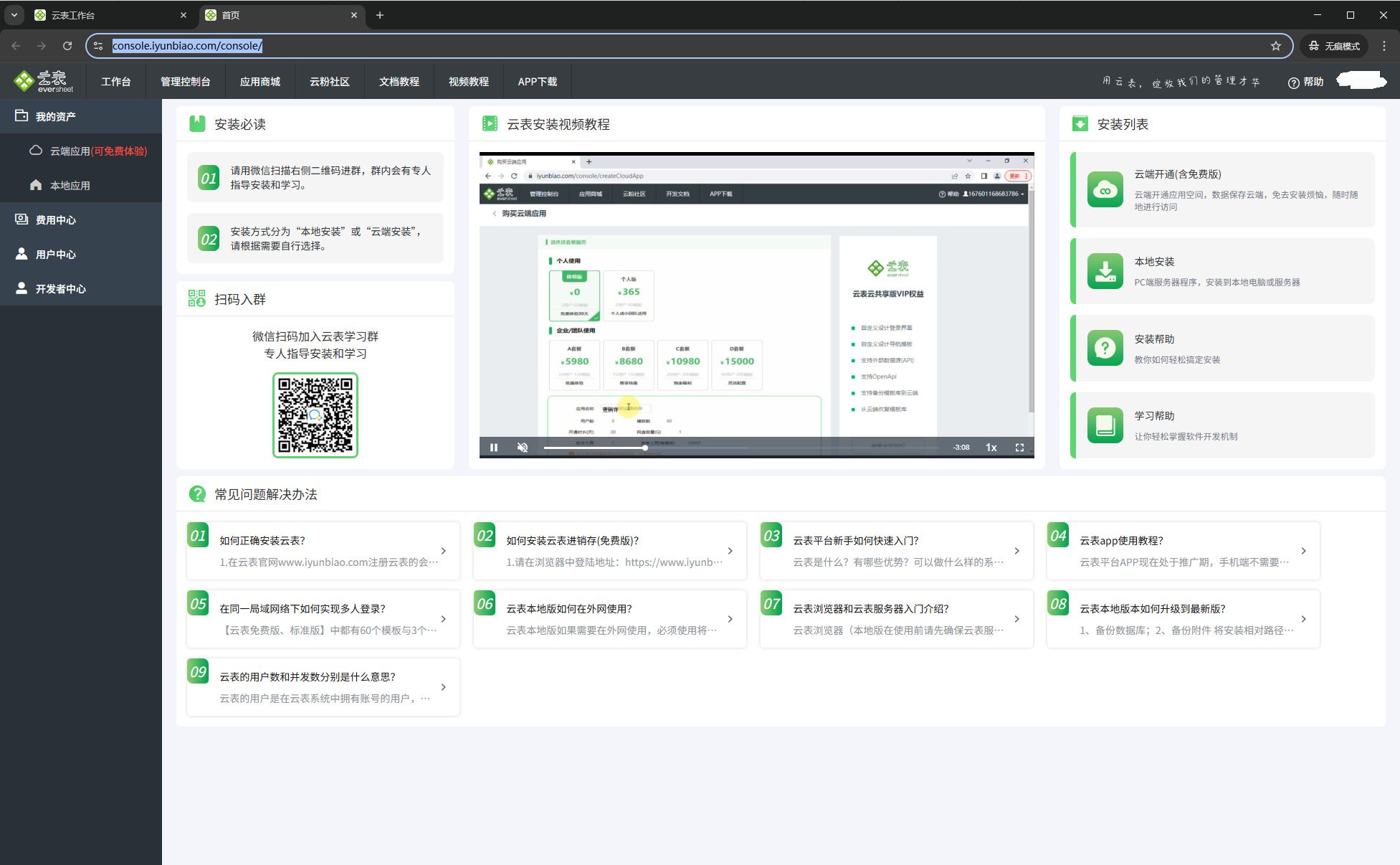Click the 安装帮助 question card icon
This screenshot has height=865, width=1400.
[x=1105, y=348]
